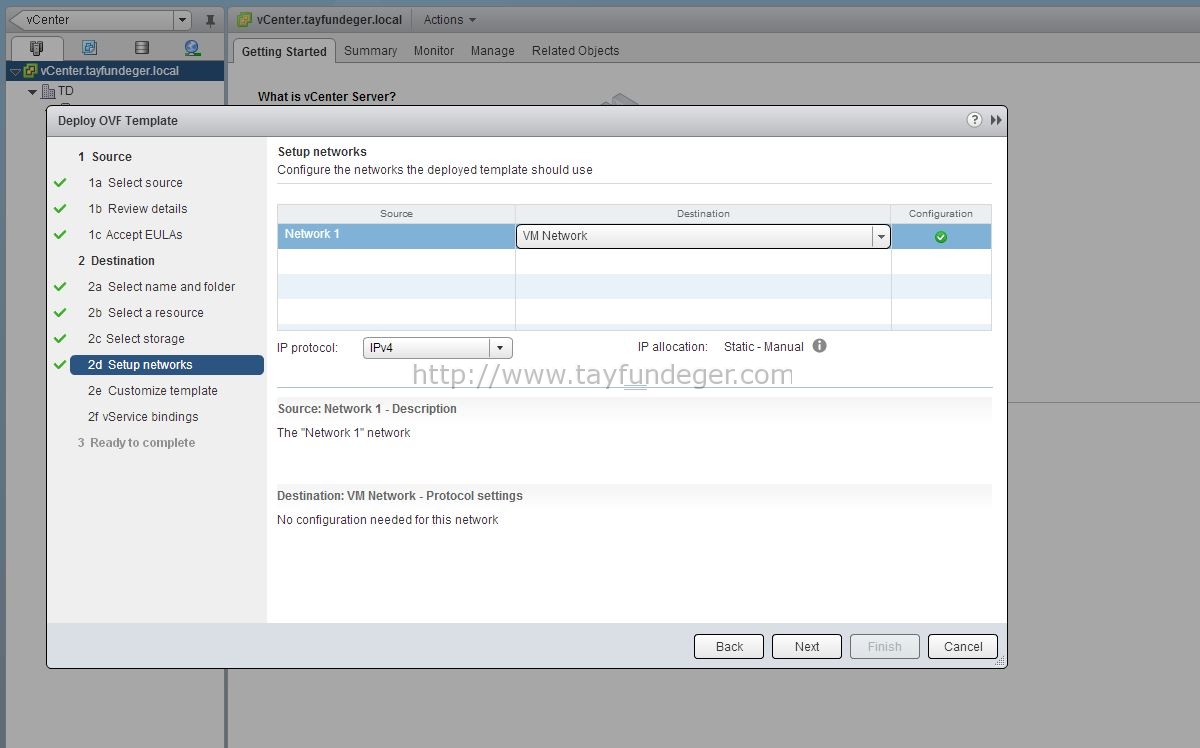1200x748 pixels.
Task: Collapse the TD datacenter tree node
Action: (x=32, y=92)
